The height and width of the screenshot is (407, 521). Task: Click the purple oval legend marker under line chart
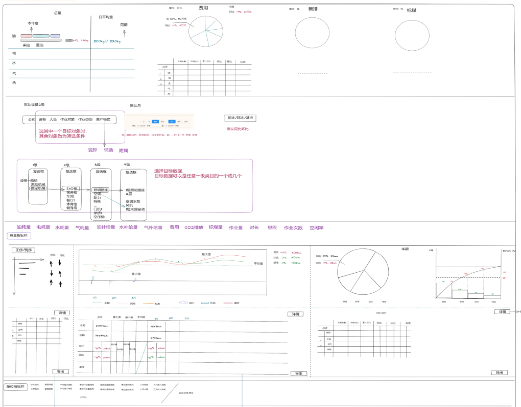click(183, 303)
